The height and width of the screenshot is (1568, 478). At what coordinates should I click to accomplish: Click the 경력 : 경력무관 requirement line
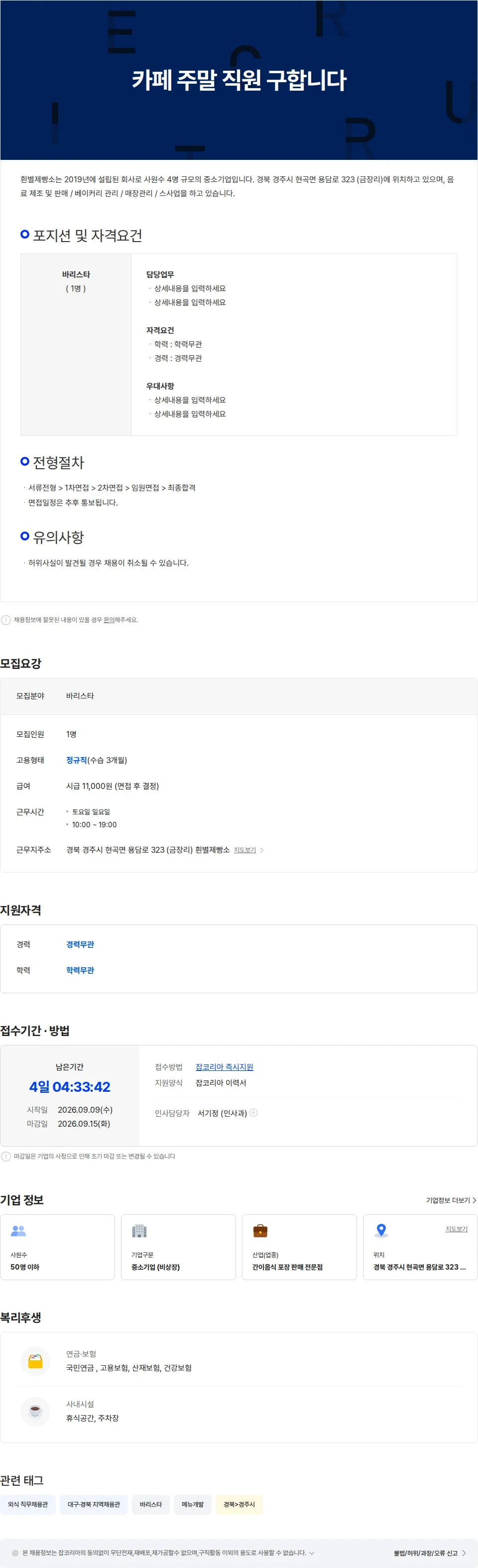(x=178, y=359)
